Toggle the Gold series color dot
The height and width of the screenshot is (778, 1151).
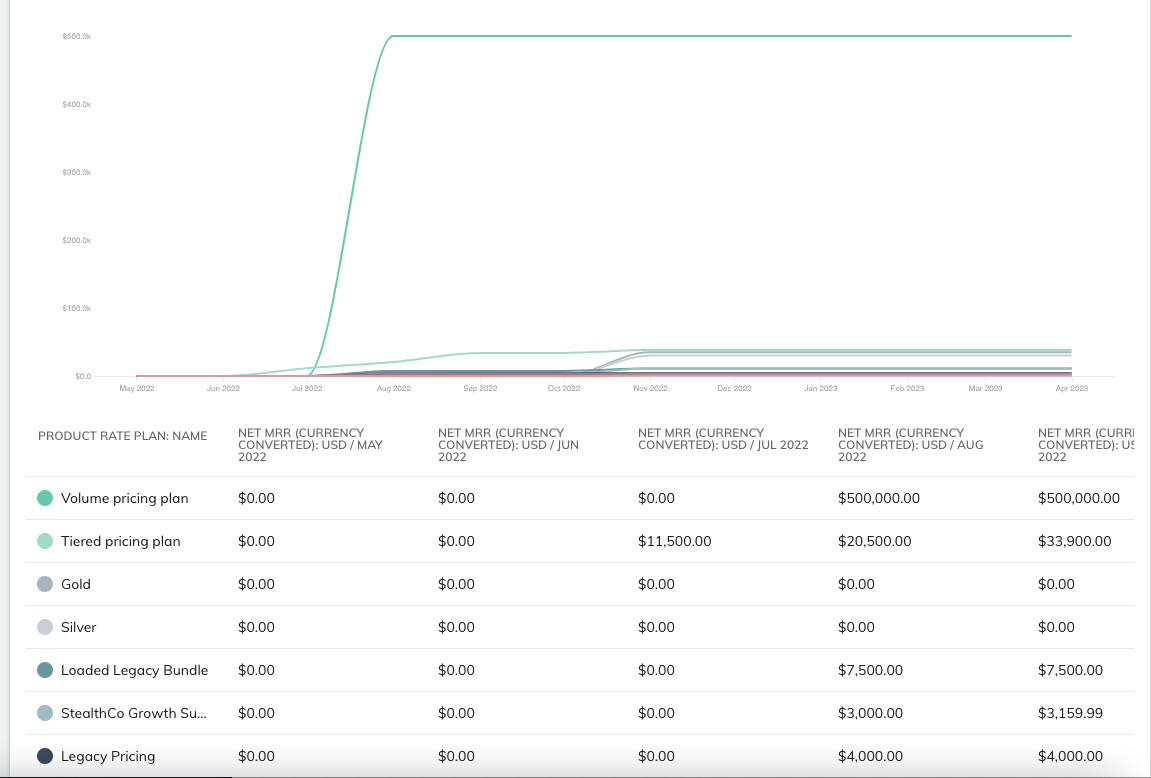click(x=45, y=584)
